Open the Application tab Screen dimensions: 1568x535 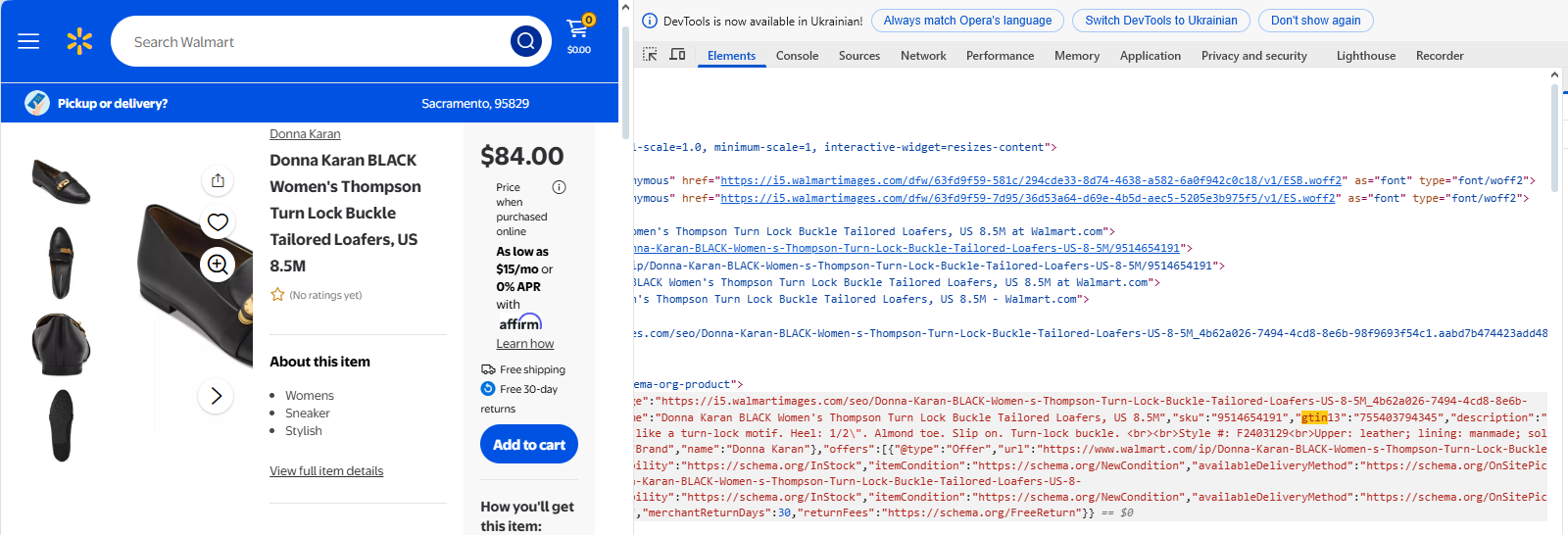click(1151, 56)
